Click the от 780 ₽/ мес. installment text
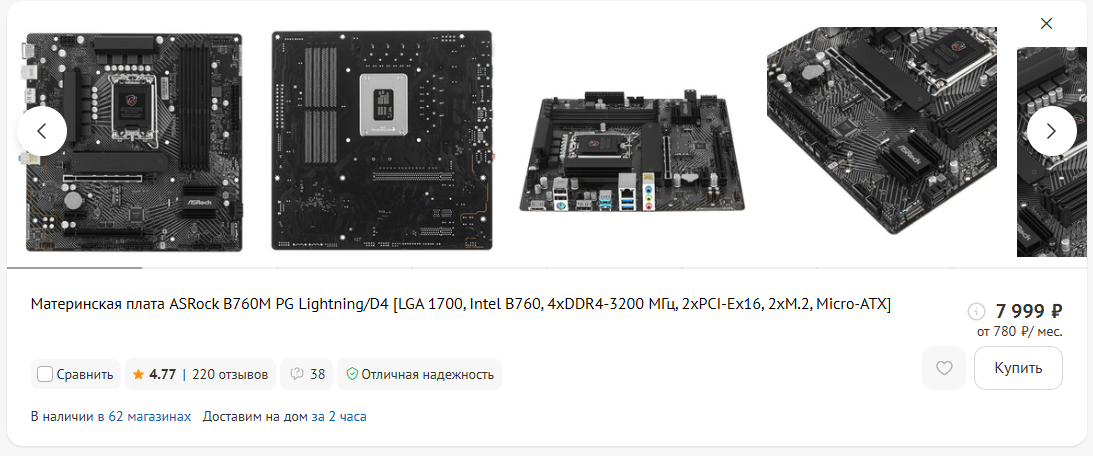This screenshot has width=1093, height=456. click(x=1019, y=332)
